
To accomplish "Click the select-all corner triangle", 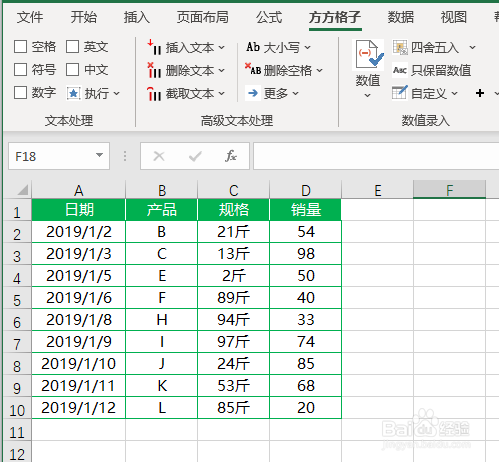I will pyautogui.click(x=23, y=190).
